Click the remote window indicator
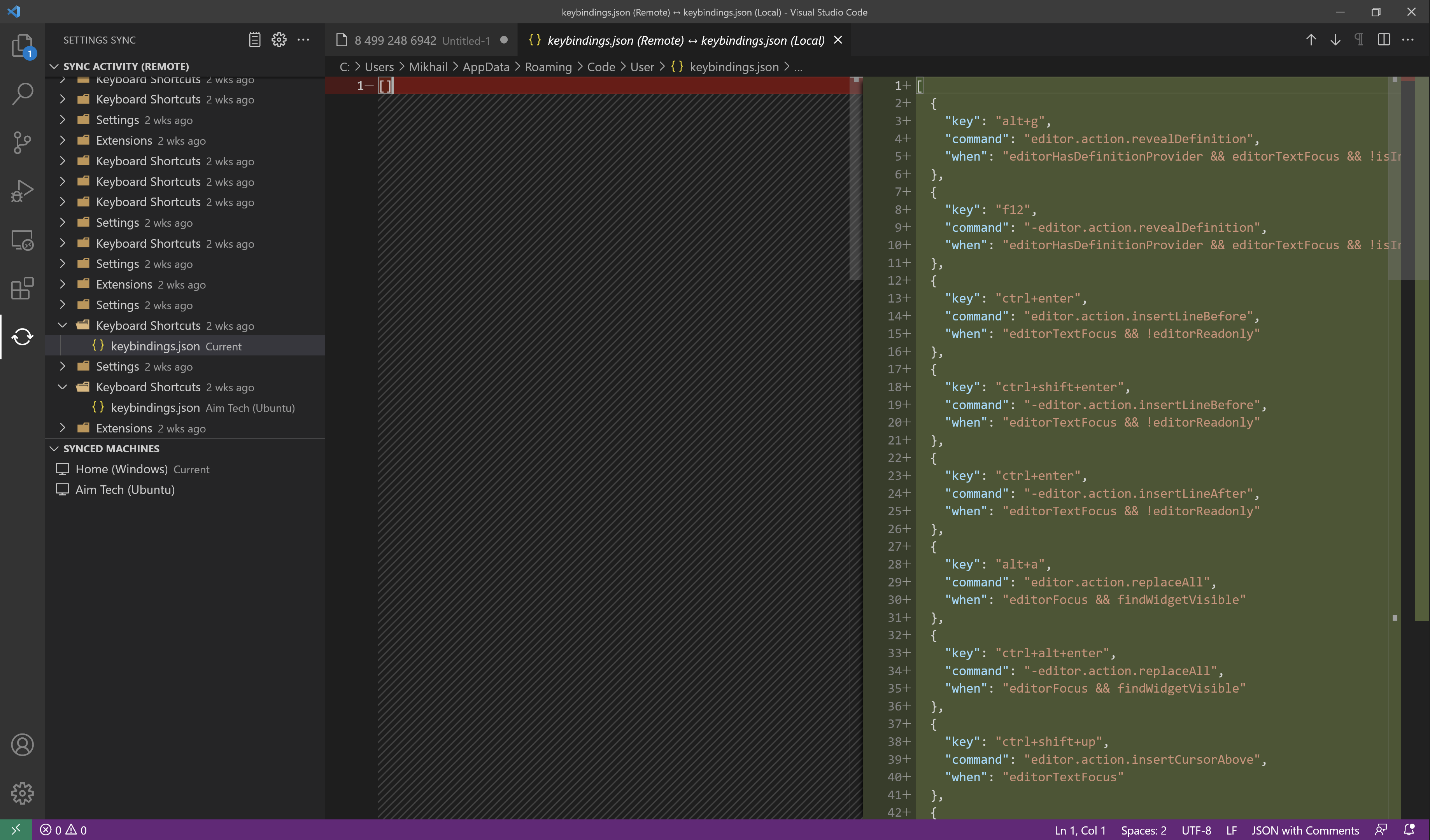Image resolution: width=1430 pixels, height=840 pixels. pyautogui.click(x=16, y=830)
